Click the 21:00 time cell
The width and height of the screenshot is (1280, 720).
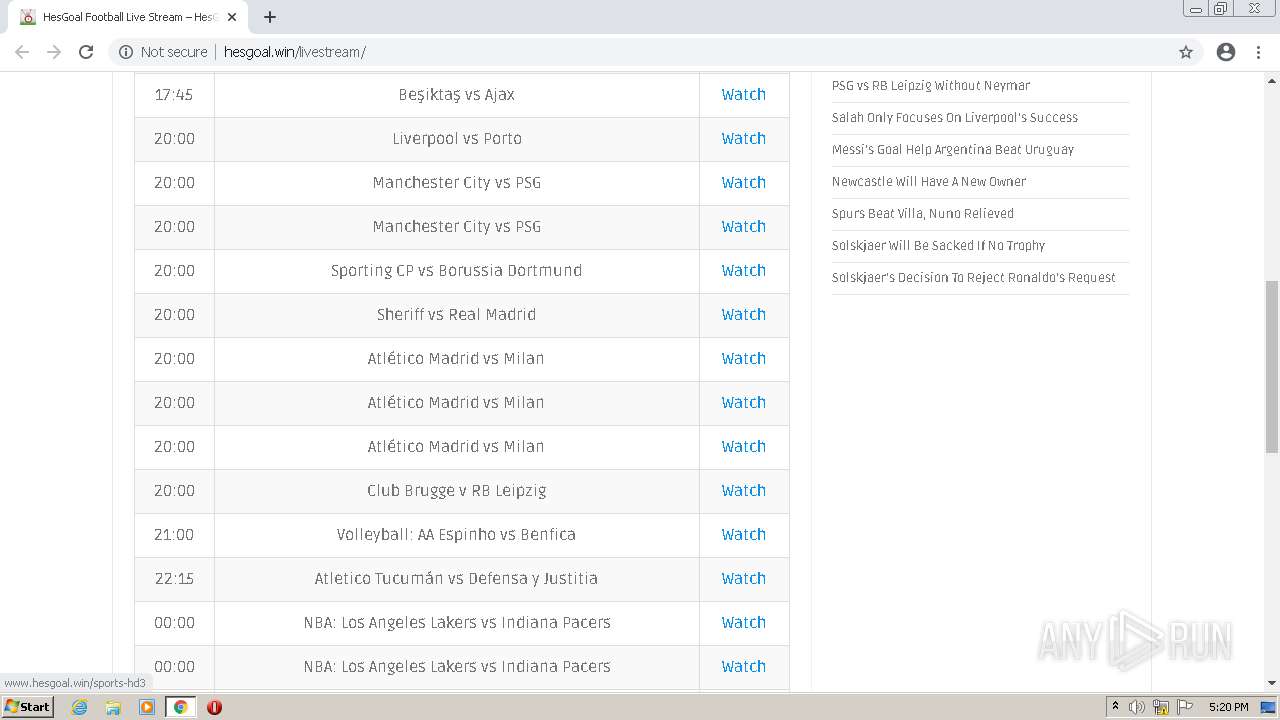pos(174,535)
